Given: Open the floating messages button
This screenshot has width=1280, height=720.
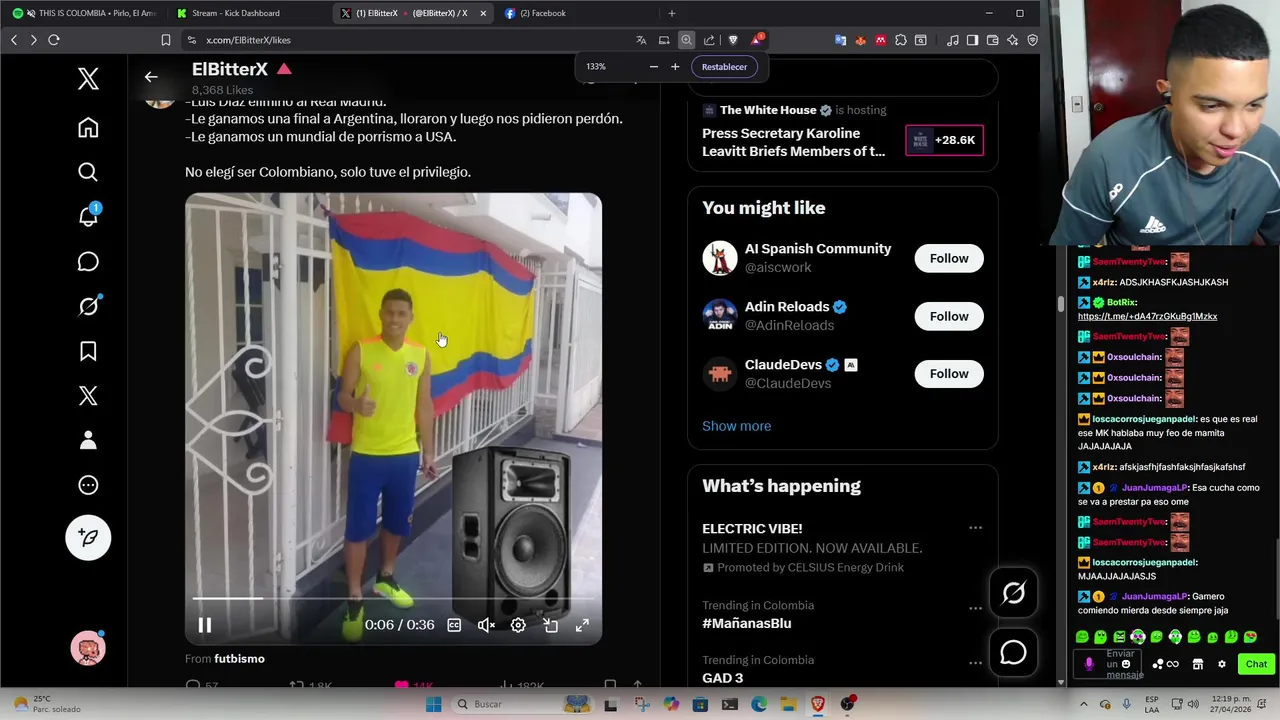Looking at the screenshot, I should [1013, 653].
